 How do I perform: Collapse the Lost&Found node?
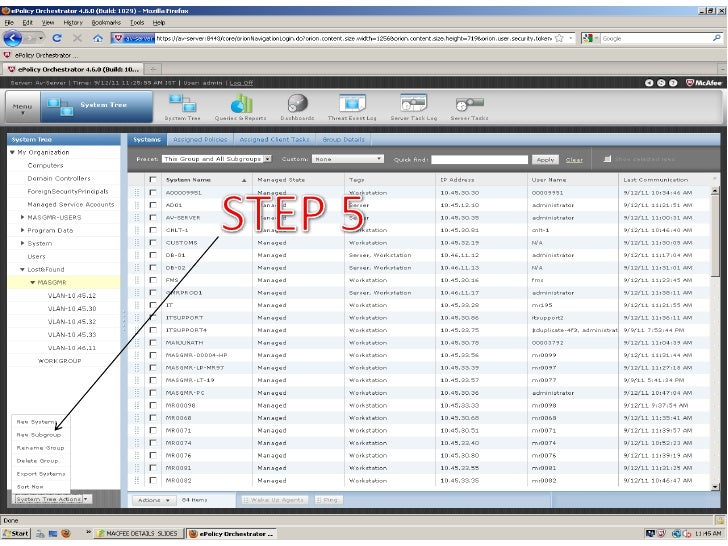[x=22, y=269]
